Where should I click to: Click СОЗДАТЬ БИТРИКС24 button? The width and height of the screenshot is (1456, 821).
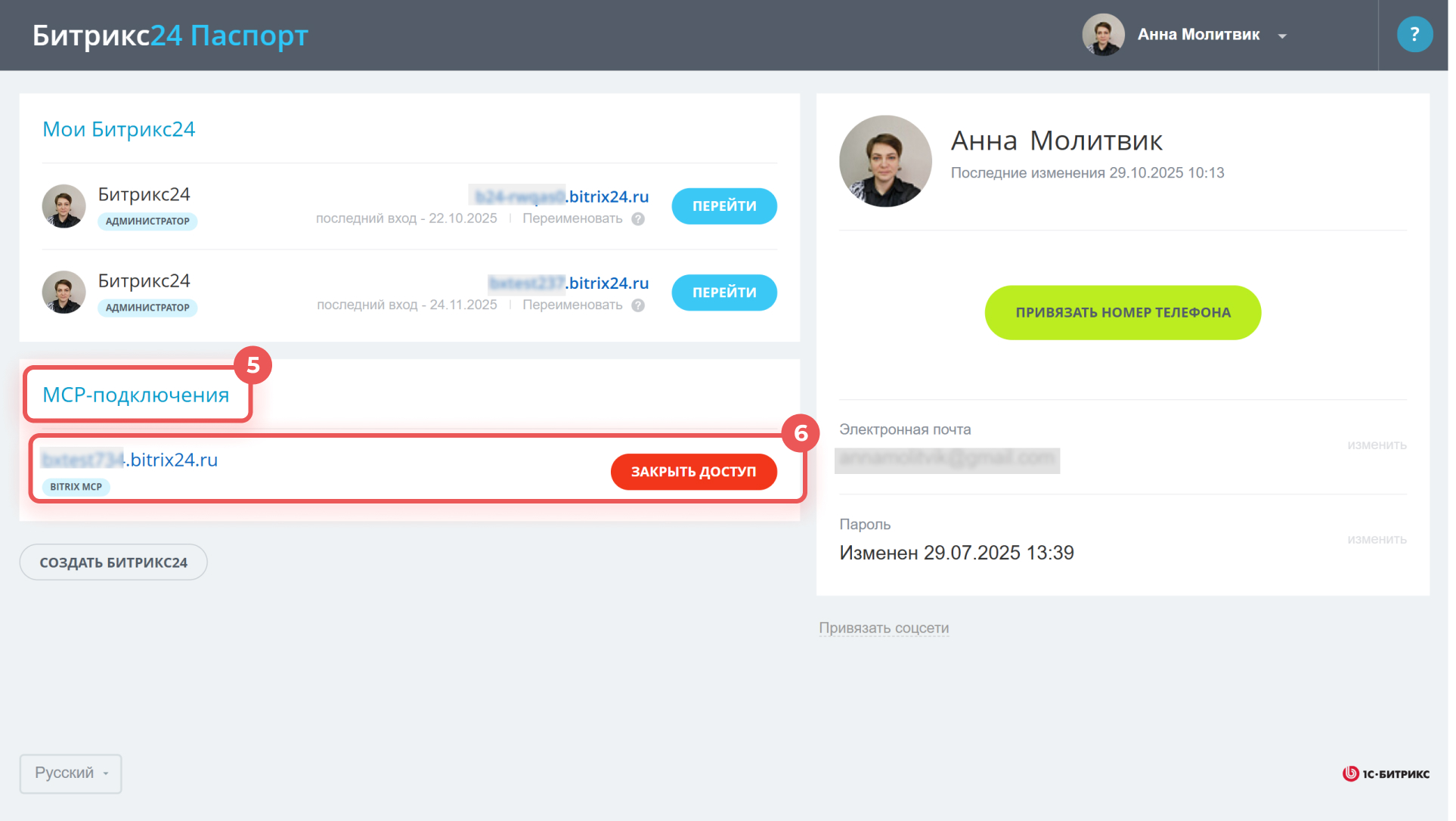(113, 562)
